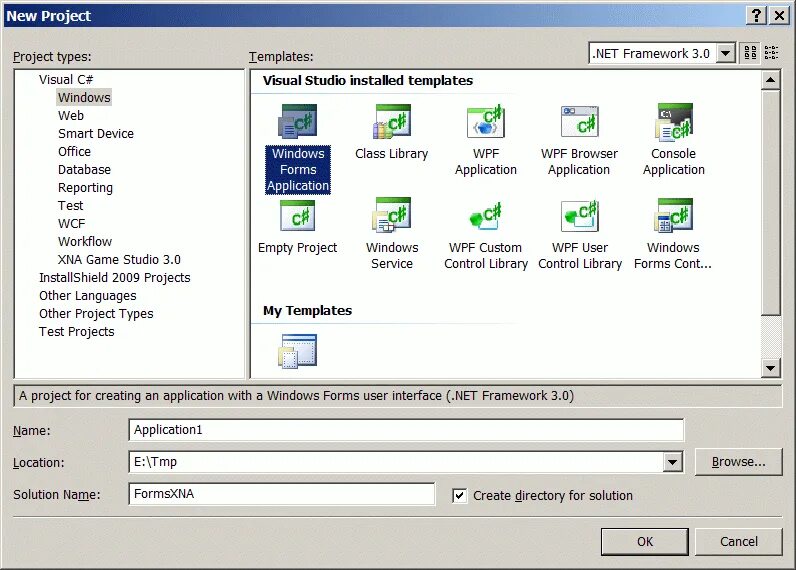The height and width of the screenshot is (570, 796).
Task: Select the Empty Project template icon
Action: point(297,216)
